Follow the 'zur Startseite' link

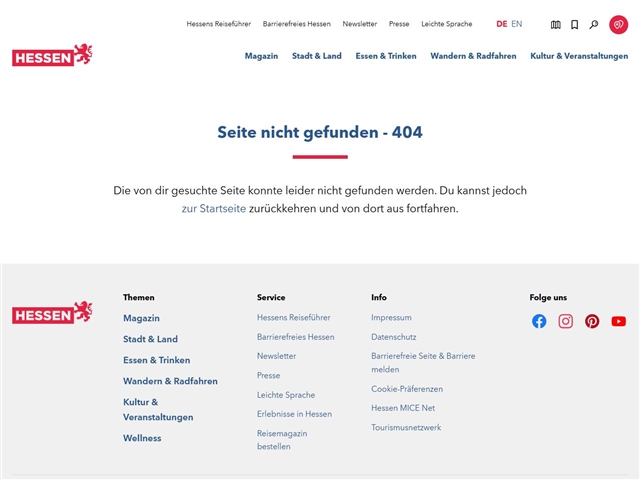pyautogui.click(x=213, y=209)
